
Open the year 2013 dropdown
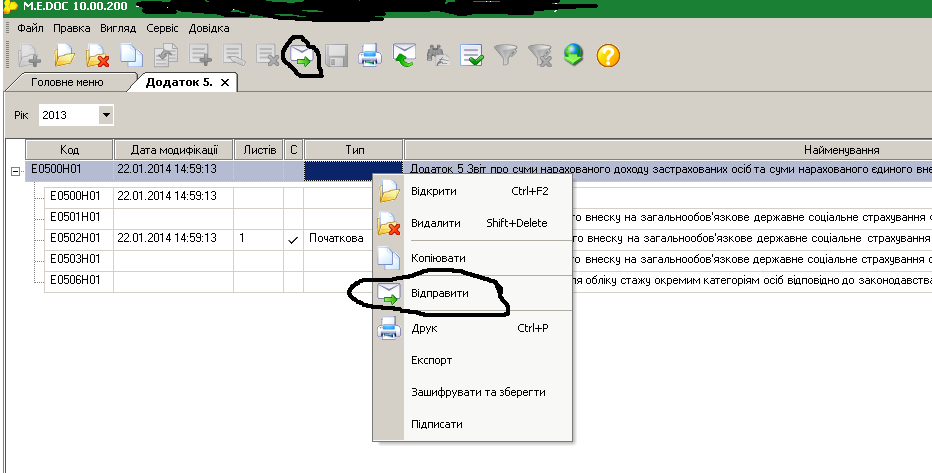tap(106, 116)
